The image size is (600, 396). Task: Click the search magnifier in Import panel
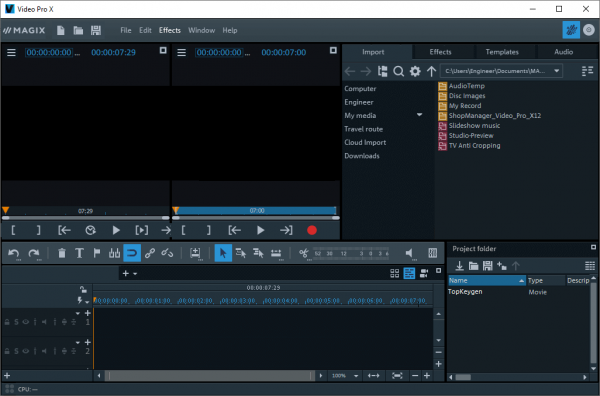coord(398,71)
